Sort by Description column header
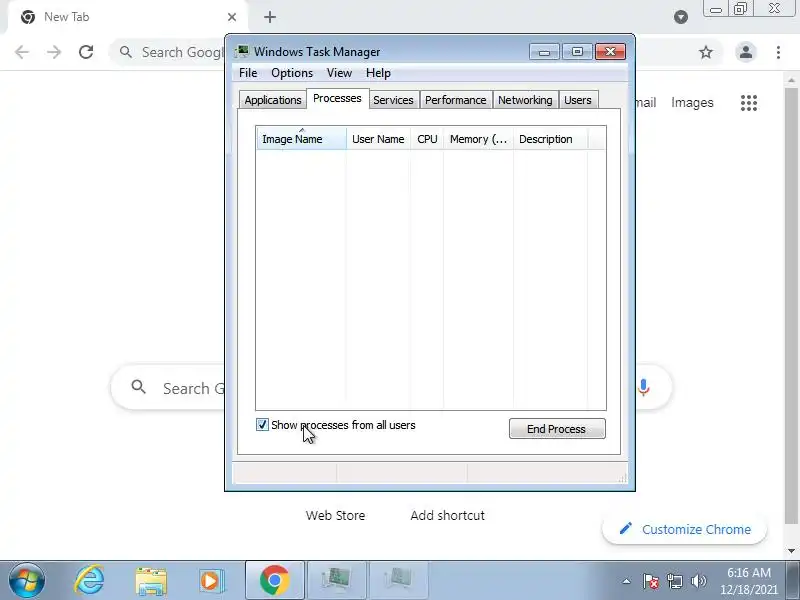This screenshot has height=600, width=800. tap(551, 139)
